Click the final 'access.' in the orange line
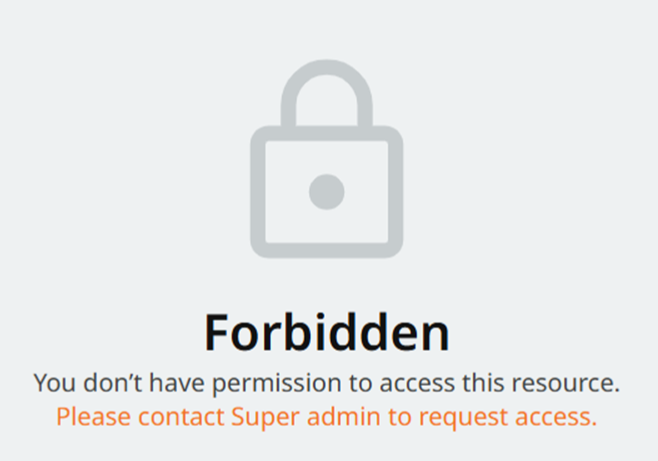Screen dimensions: 658x461 point(556,418)
